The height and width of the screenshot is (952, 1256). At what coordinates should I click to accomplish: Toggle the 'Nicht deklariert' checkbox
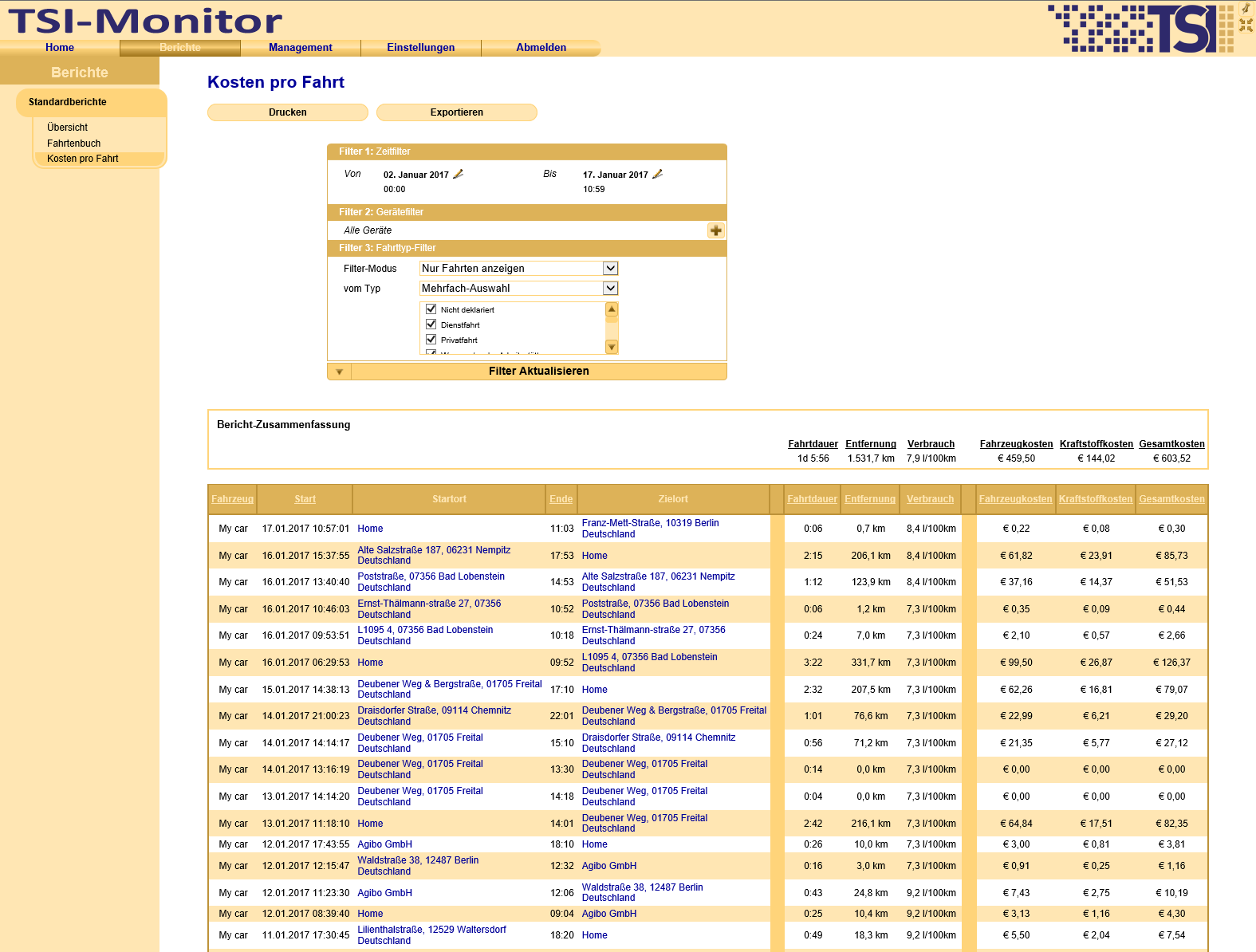coord(431,309)
